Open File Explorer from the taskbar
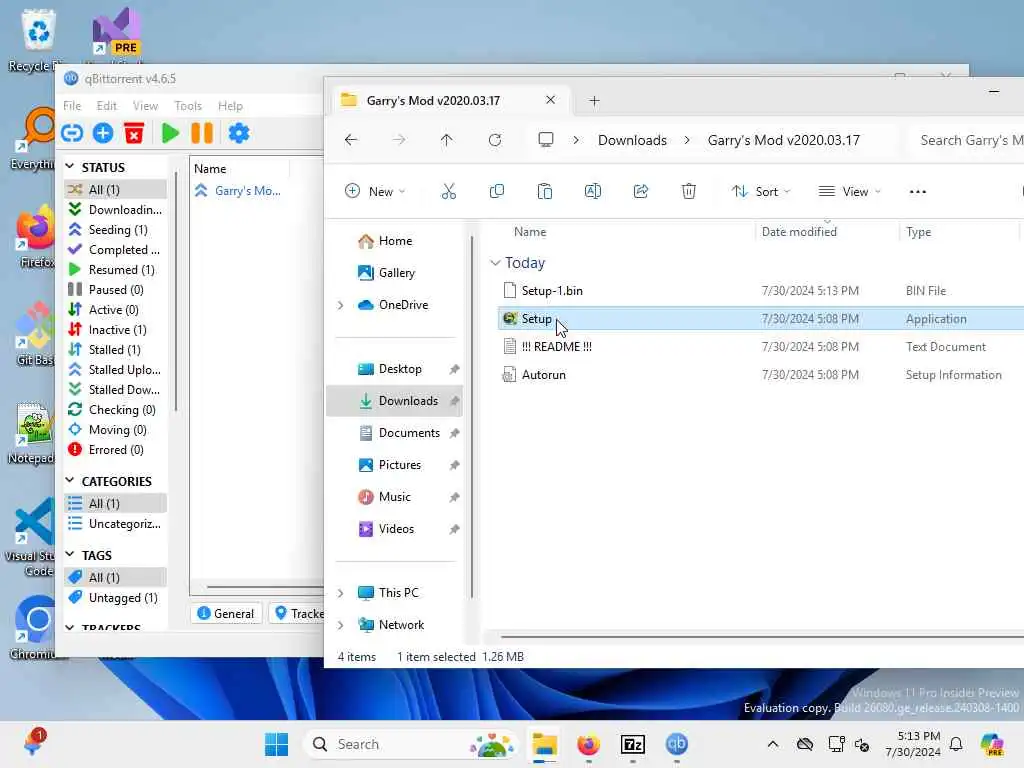This screenshot has width=1024, height=768. 544,744
